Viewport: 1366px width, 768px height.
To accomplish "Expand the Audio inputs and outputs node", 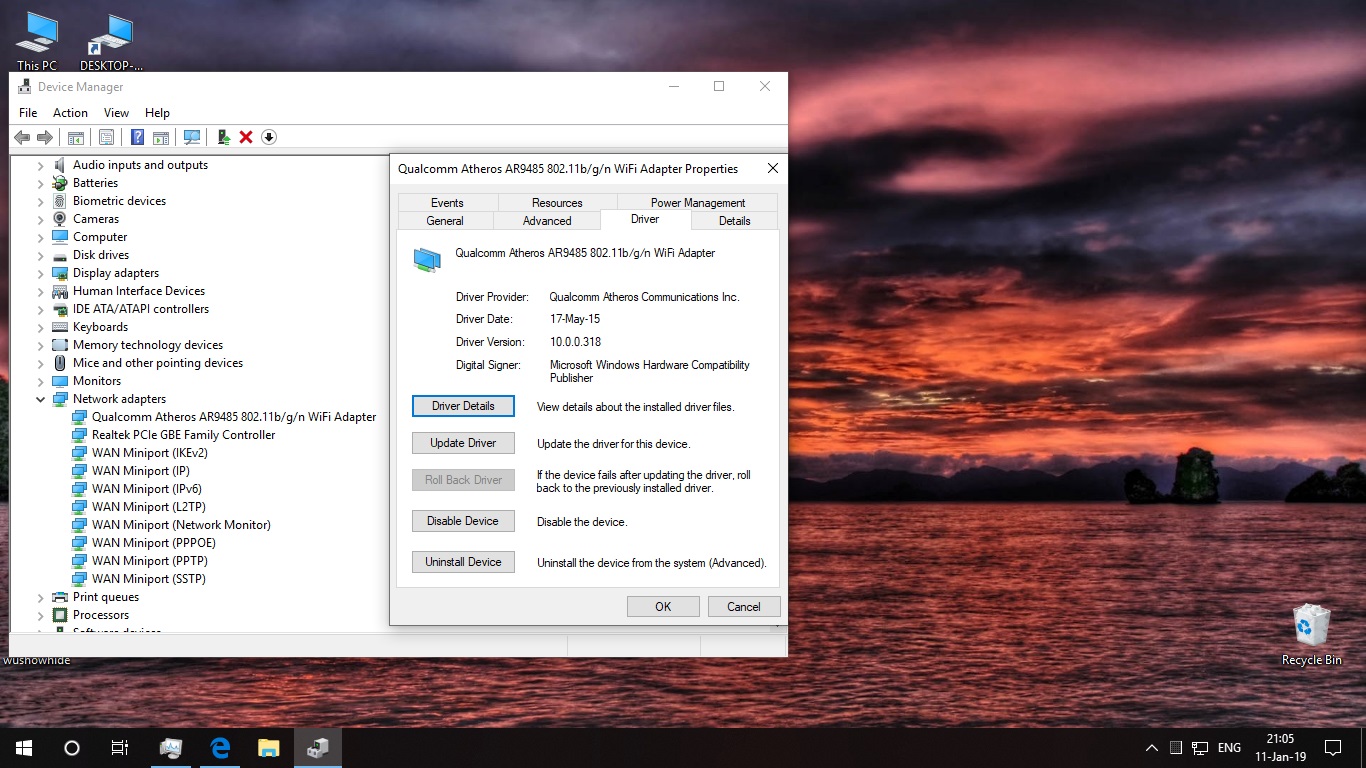I will coord(41,165).
